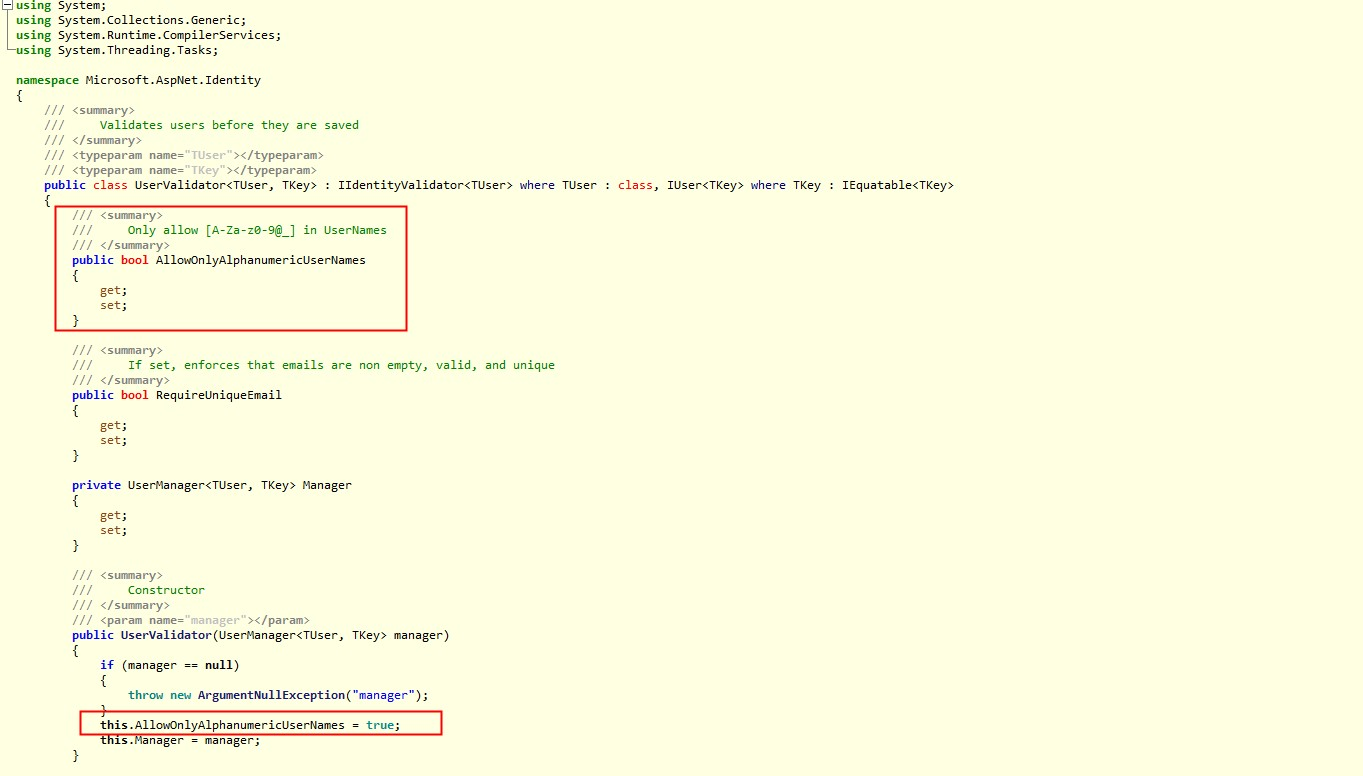
Task: Click the 'public bool RequireUniqueEmail' property declaration
Action: pos(177,395)
